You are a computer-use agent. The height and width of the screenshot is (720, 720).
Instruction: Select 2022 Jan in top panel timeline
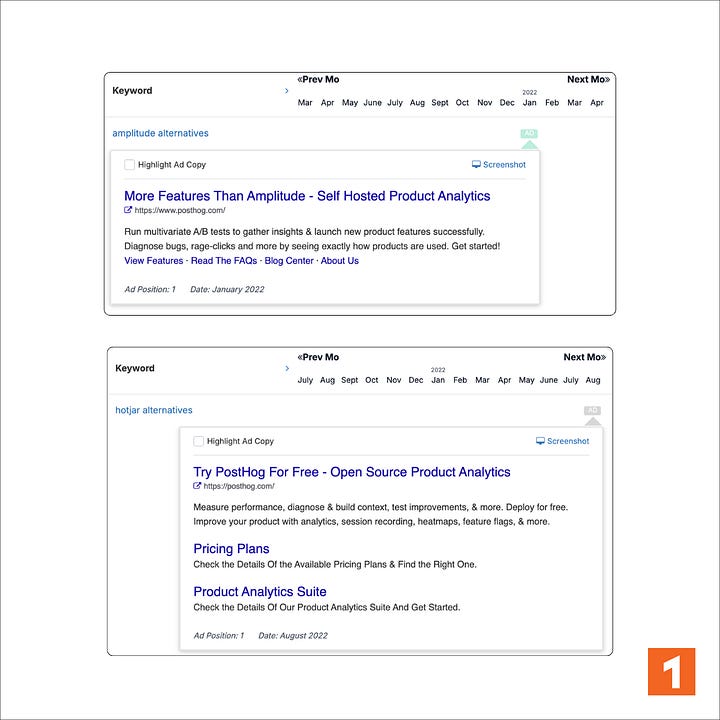click(x=529, y=99)
